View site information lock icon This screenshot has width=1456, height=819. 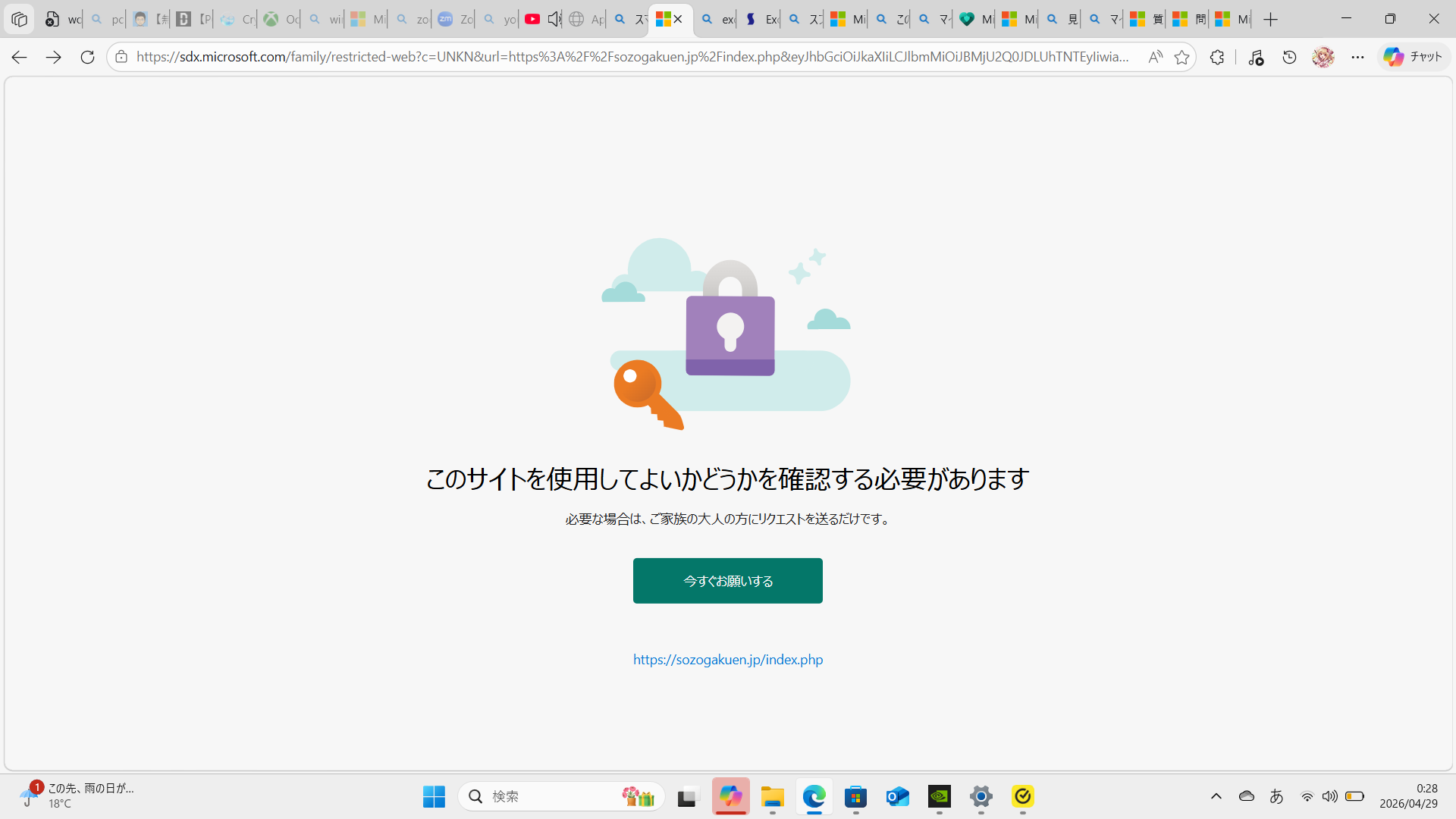point(121,57)
